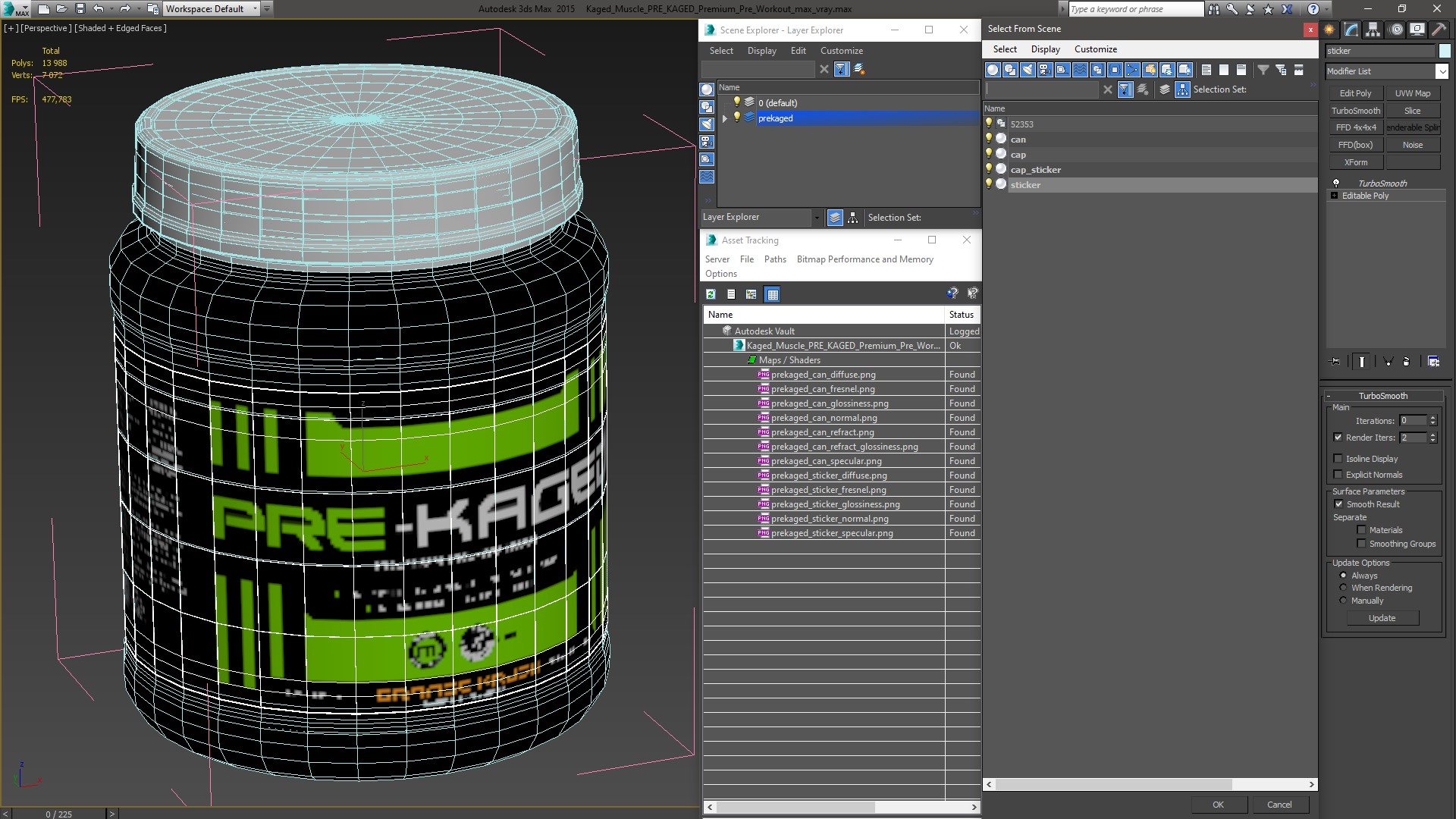Open Bitmap Performance and Memory menu
Viewport: 1456px width, 819px height.
[864, 259]
